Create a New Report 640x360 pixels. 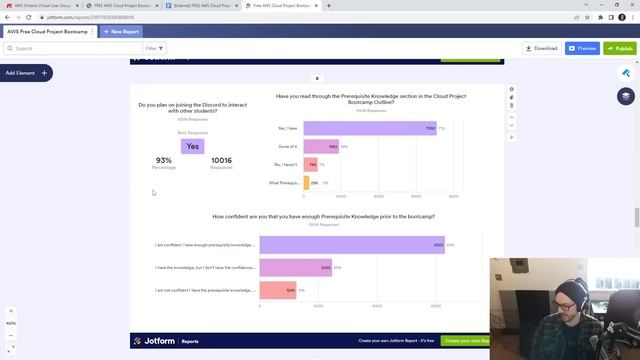pyautogui.click(x=121, y=31)
